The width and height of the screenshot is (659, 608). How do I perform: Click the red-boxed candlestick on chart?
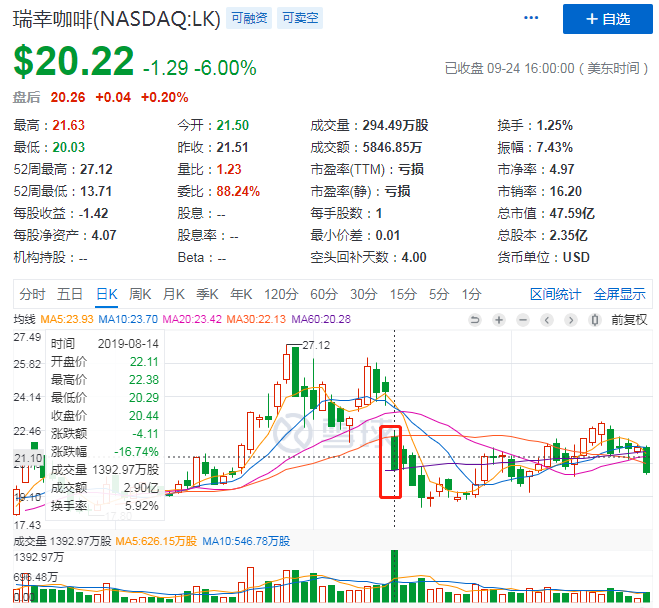tap(391, 462)
